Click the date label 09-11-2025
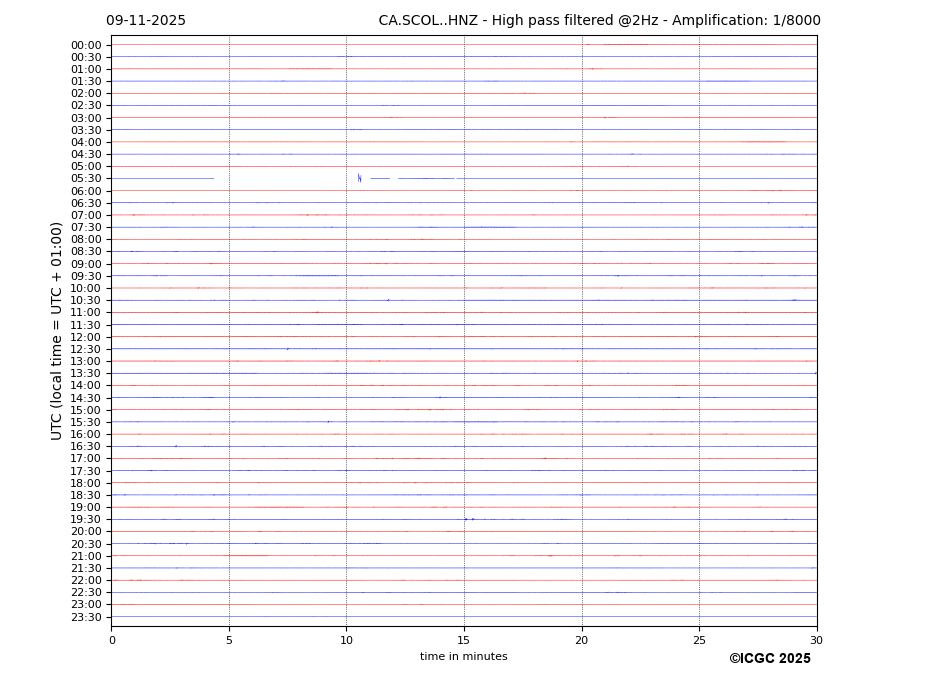The height and width of the screenshot is (696, 927). click(146, 21)
